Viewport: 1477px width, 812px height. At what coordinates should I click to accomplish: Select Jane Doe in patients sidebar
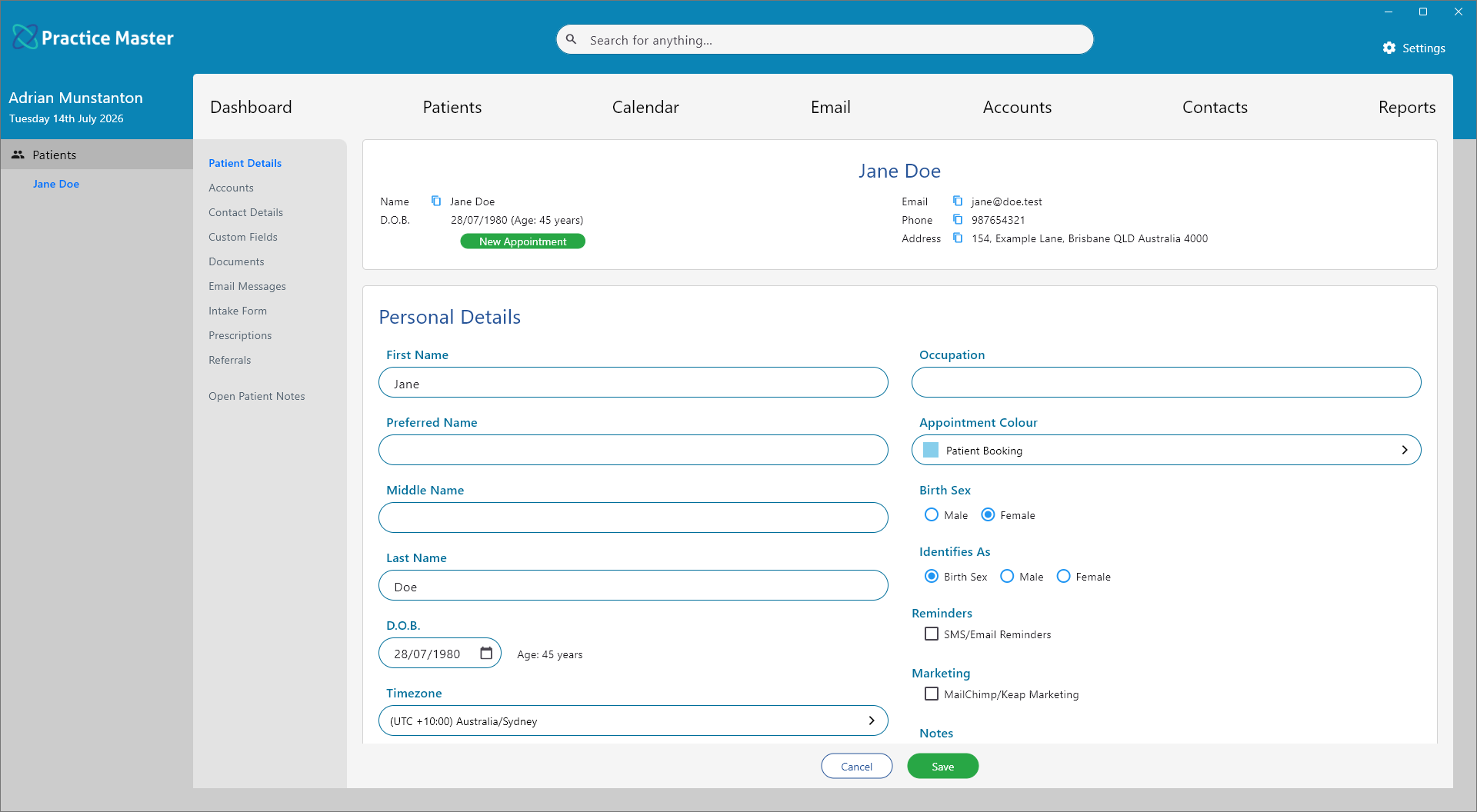pos(55,184)
